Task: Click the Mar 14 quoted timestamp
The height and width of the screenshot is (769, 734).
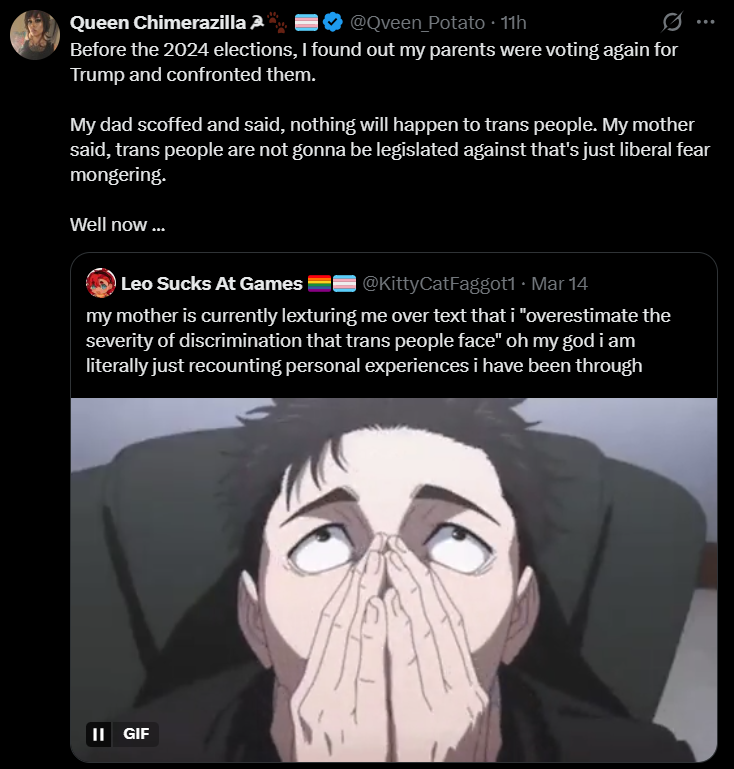Action: coord(559,283)
